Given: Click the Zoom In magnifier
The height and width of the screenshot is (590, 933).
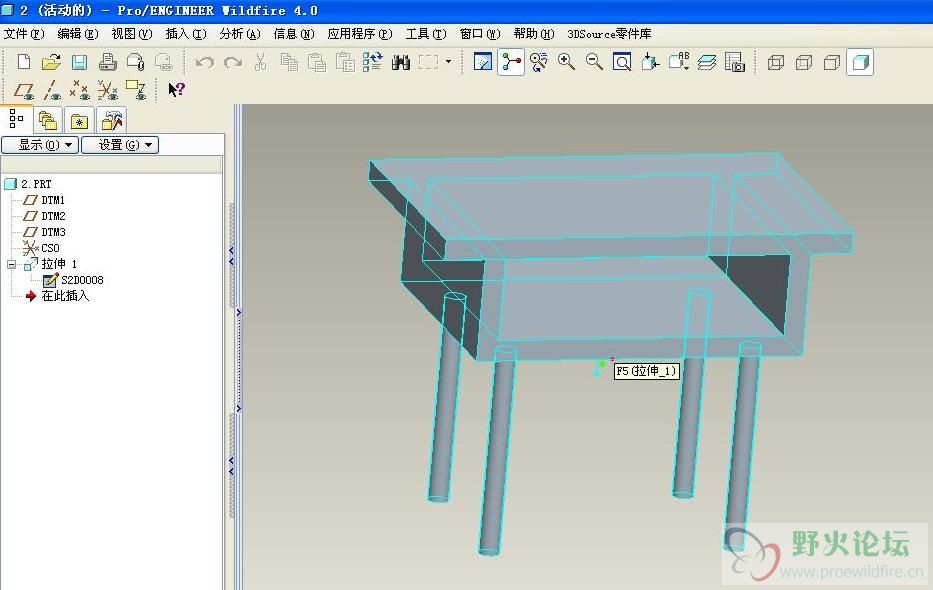Looking at the screenshot, I should [x=566, y=62].
